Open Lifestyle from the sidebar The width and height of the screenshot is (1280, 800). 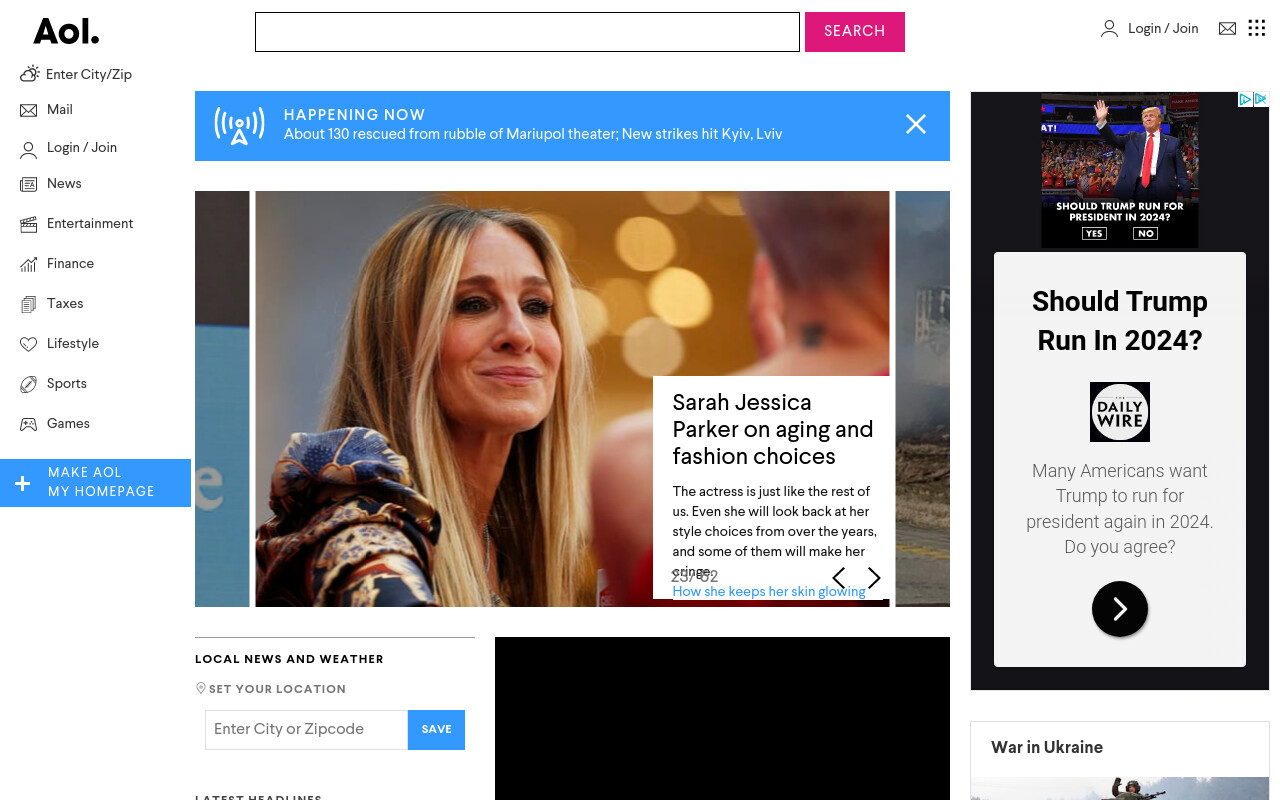pyautogui.click(x=73, y=344)
